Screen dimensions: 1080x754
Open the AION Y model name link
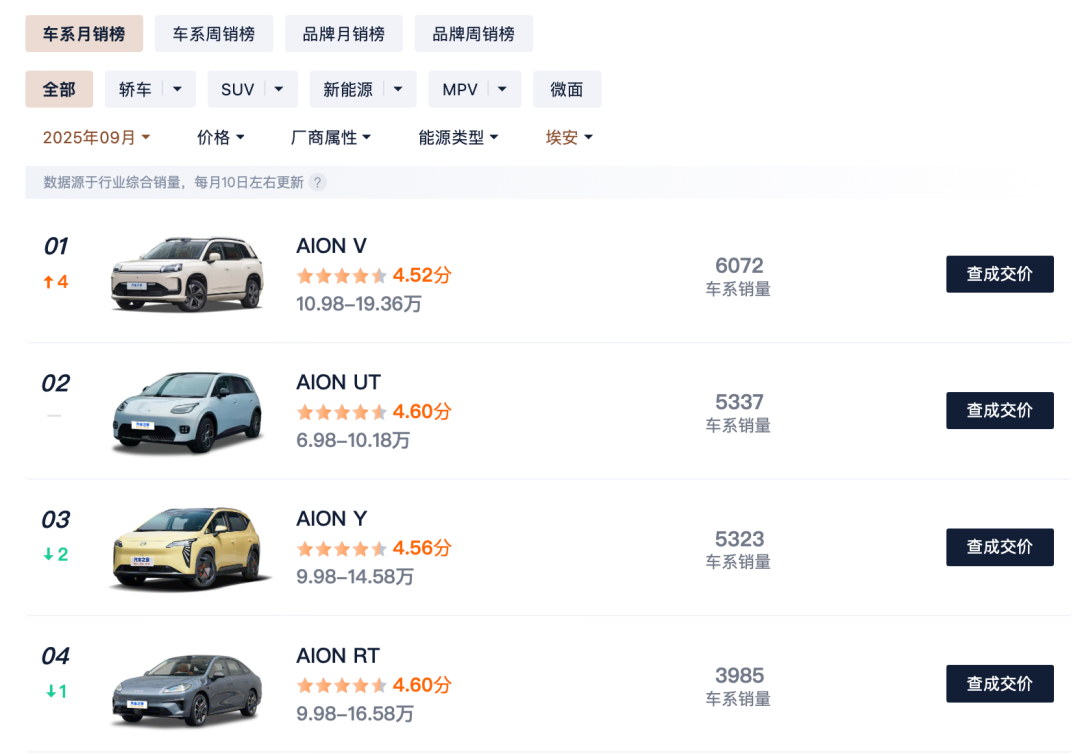[x=332, y=518]
